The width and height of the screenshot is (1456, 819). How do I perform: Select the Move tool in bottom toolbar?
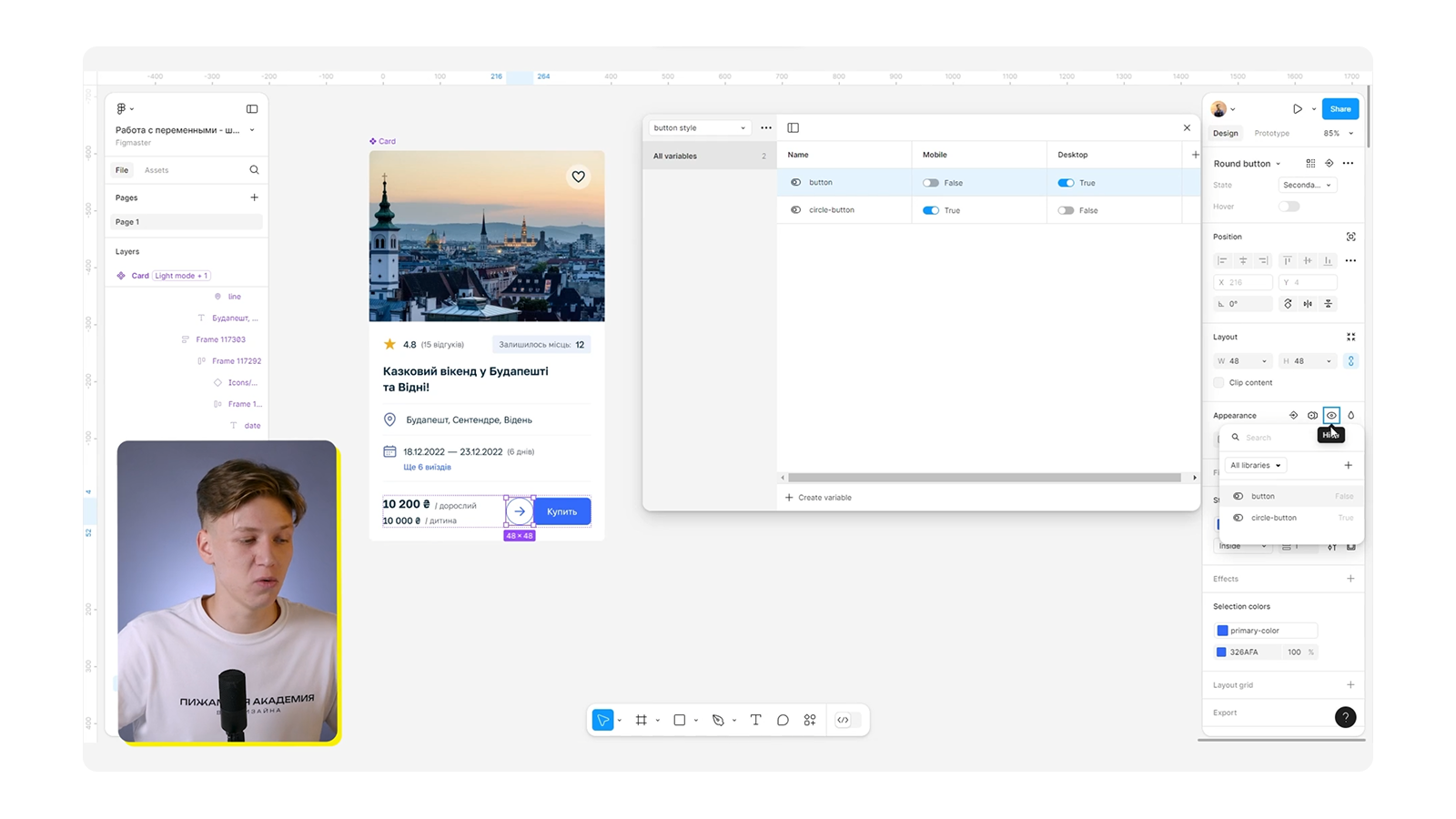602,720
